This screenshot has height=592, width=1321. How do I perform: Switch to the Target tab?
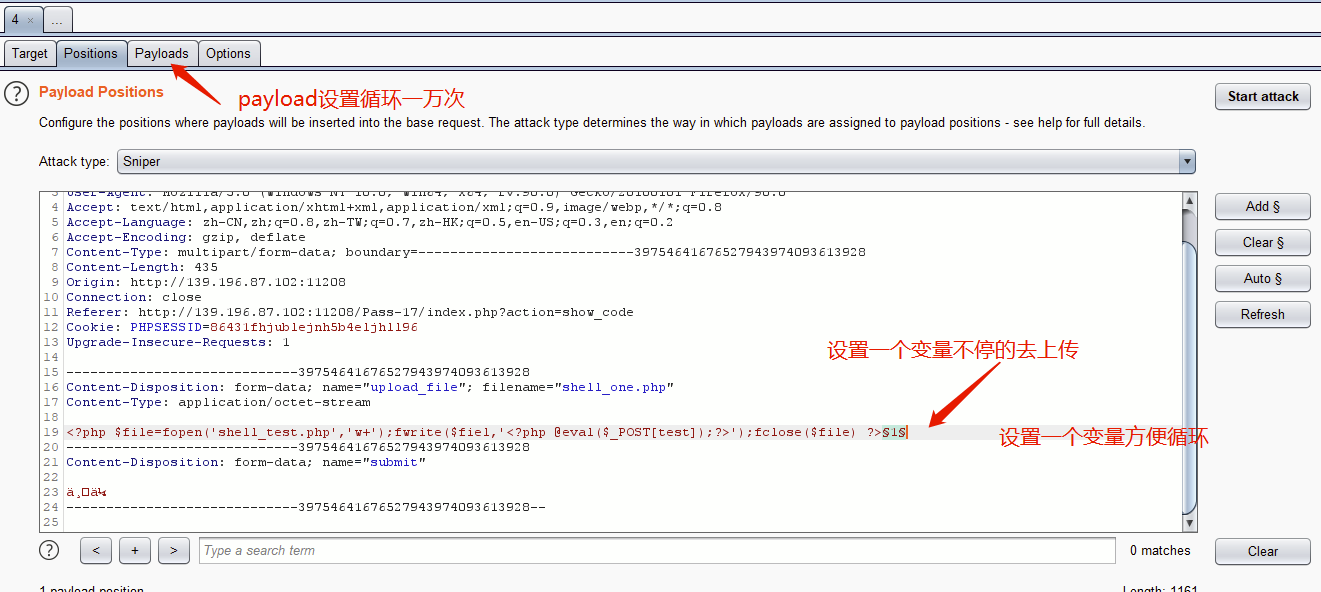[x=30, y=53]
